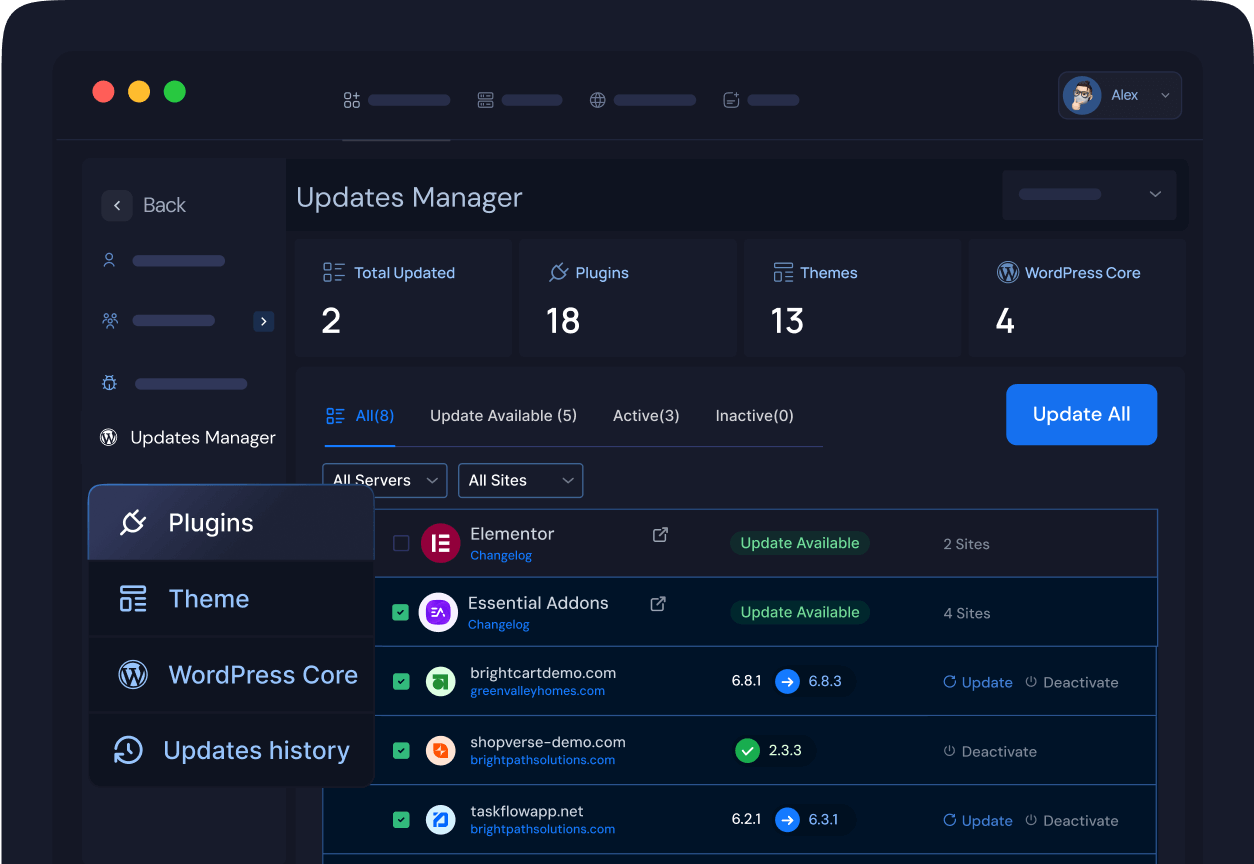Check the Elementor row checkbox

[x=401, y=543]
